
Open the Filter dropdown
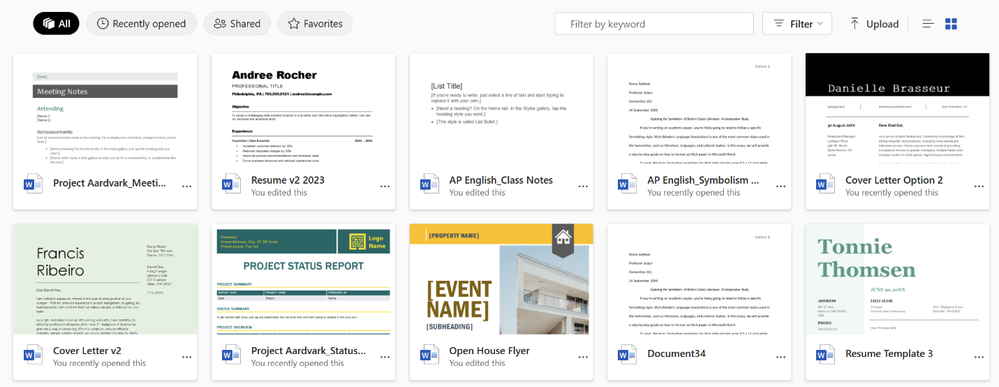tap(797, 24)
